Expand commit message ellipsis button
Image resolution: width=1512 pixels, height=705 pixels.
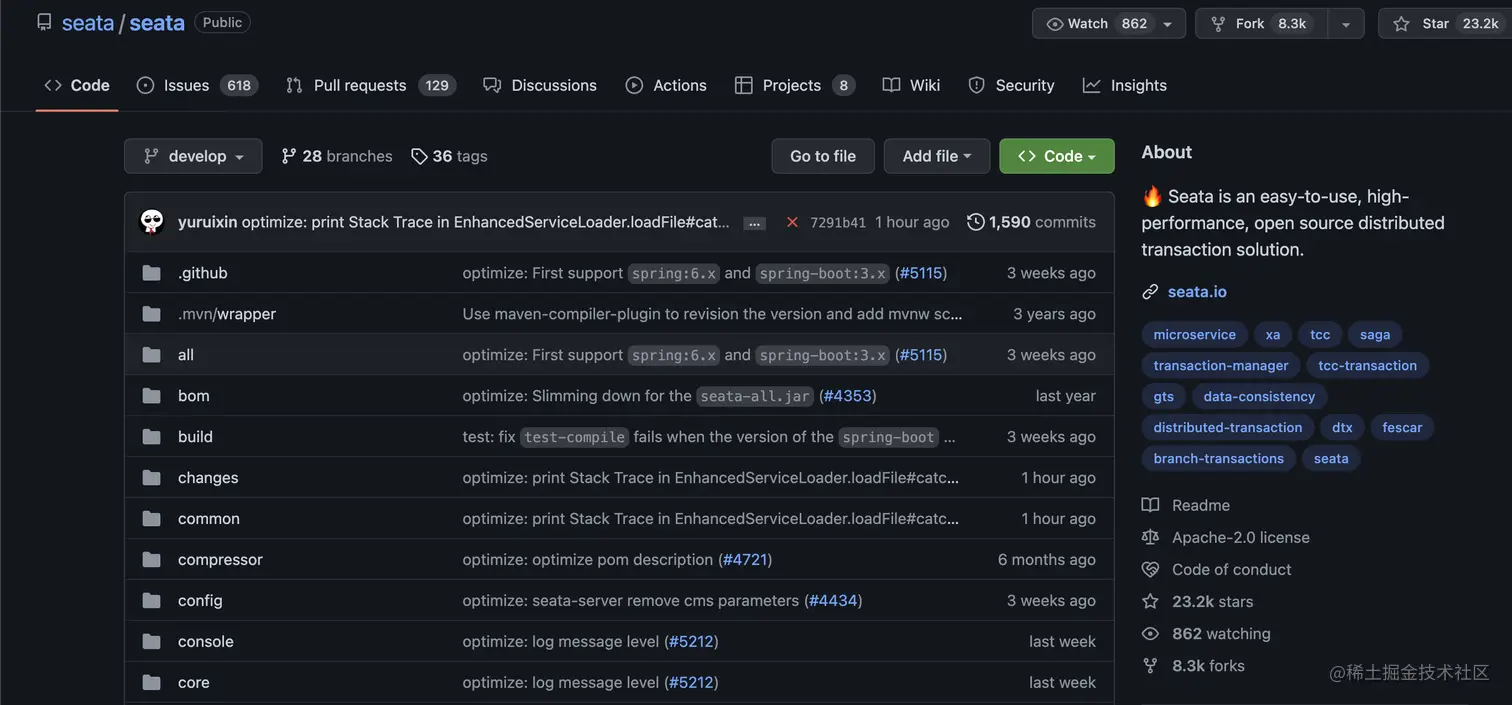(x=755, y=223)
